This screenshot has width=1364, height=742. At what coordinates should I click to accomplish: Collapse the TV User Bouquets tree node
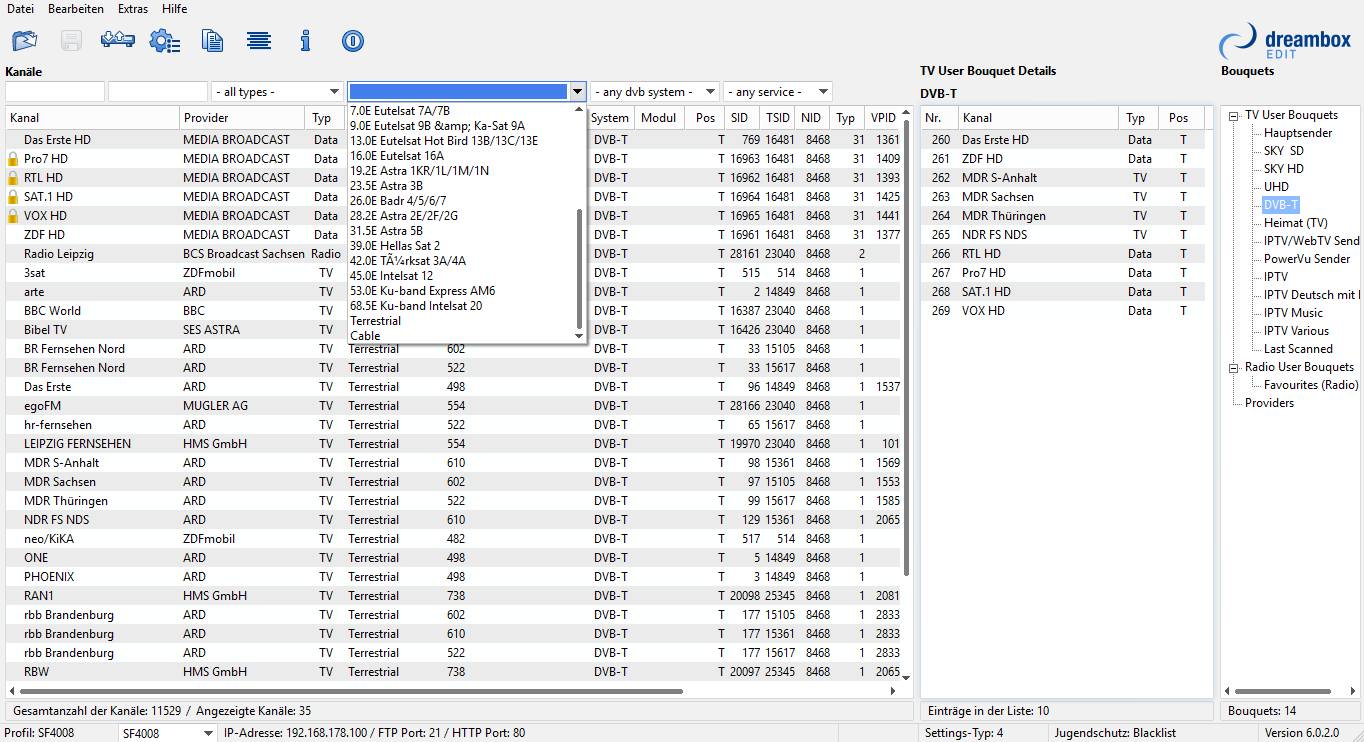1234,115
